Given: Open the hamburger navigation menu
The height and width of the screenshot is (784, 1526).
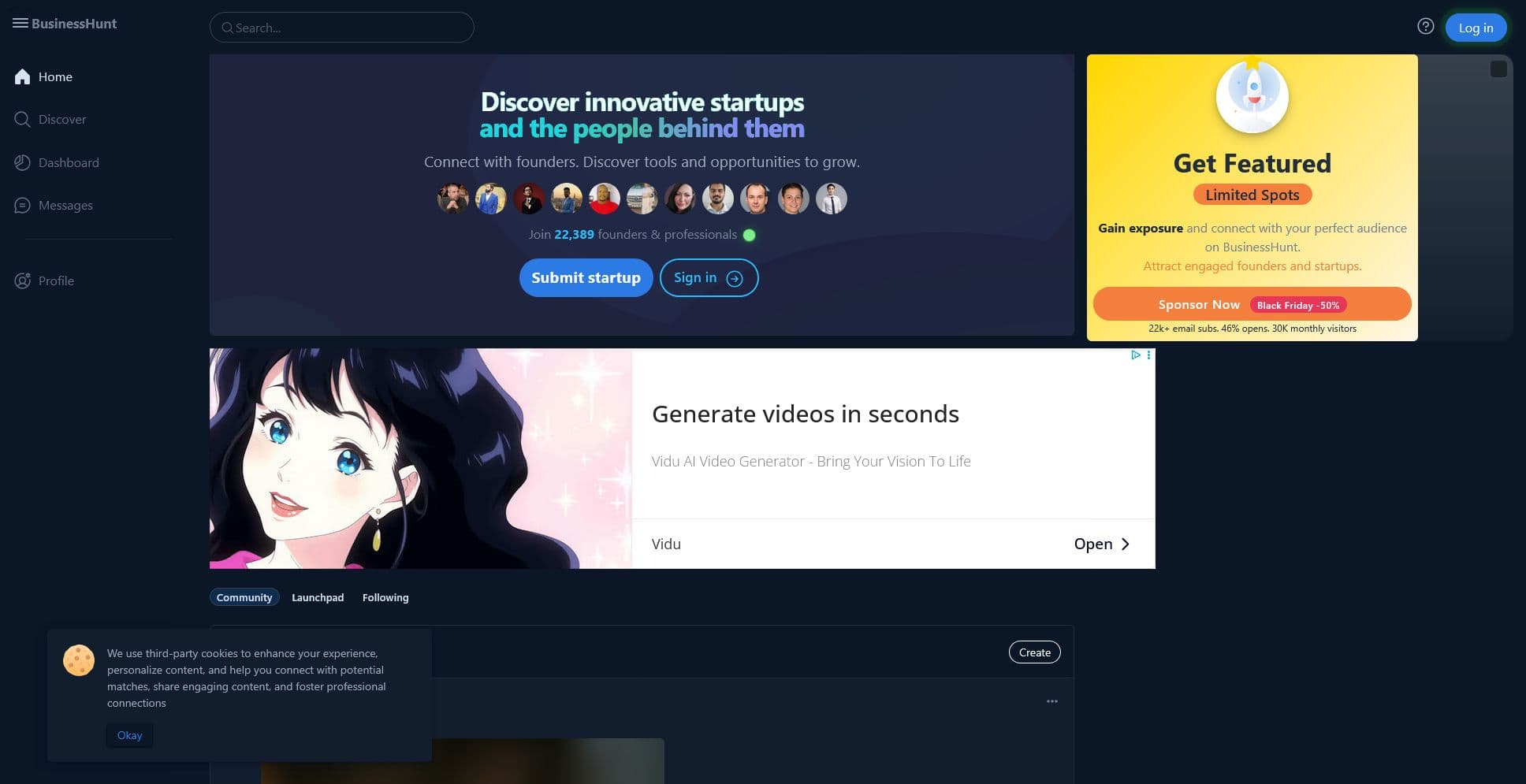Looking at the screenshot, I should 20,23.
